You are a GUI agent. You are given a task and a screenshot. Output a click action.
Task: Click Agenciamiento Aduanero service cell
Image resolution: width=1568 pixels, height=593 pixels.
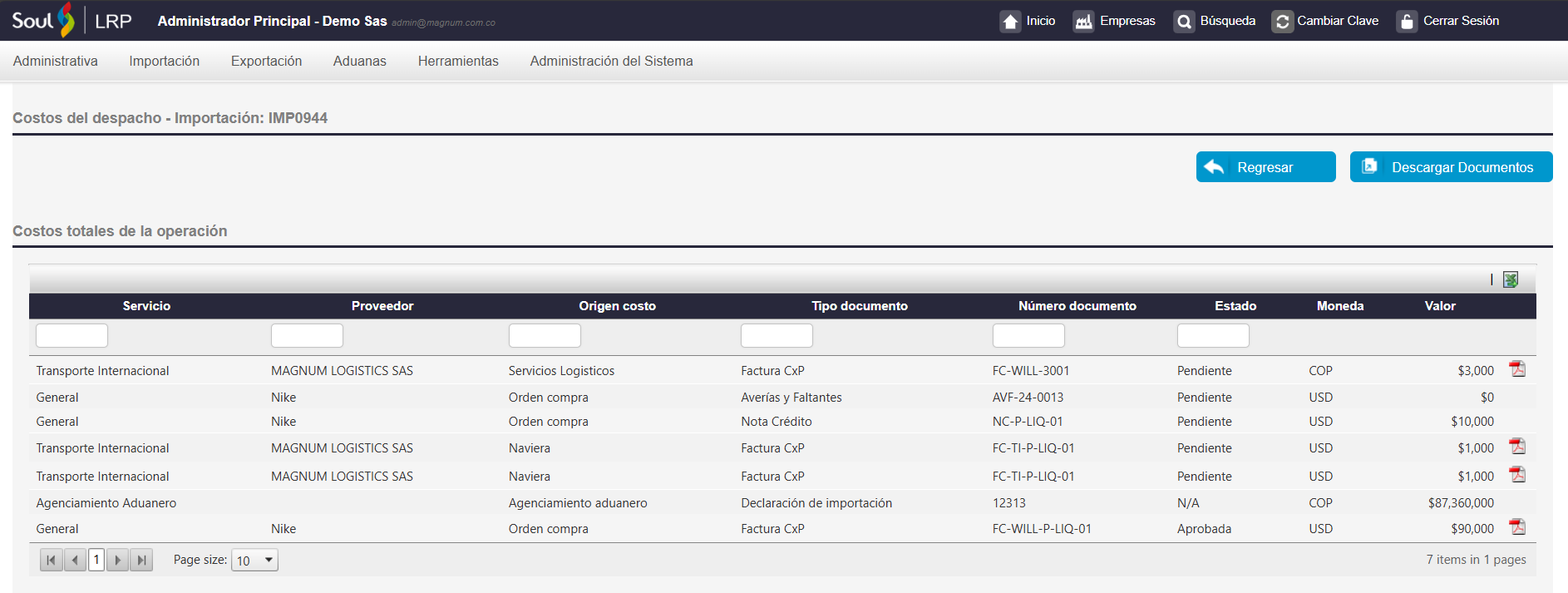tap(106, 503)
